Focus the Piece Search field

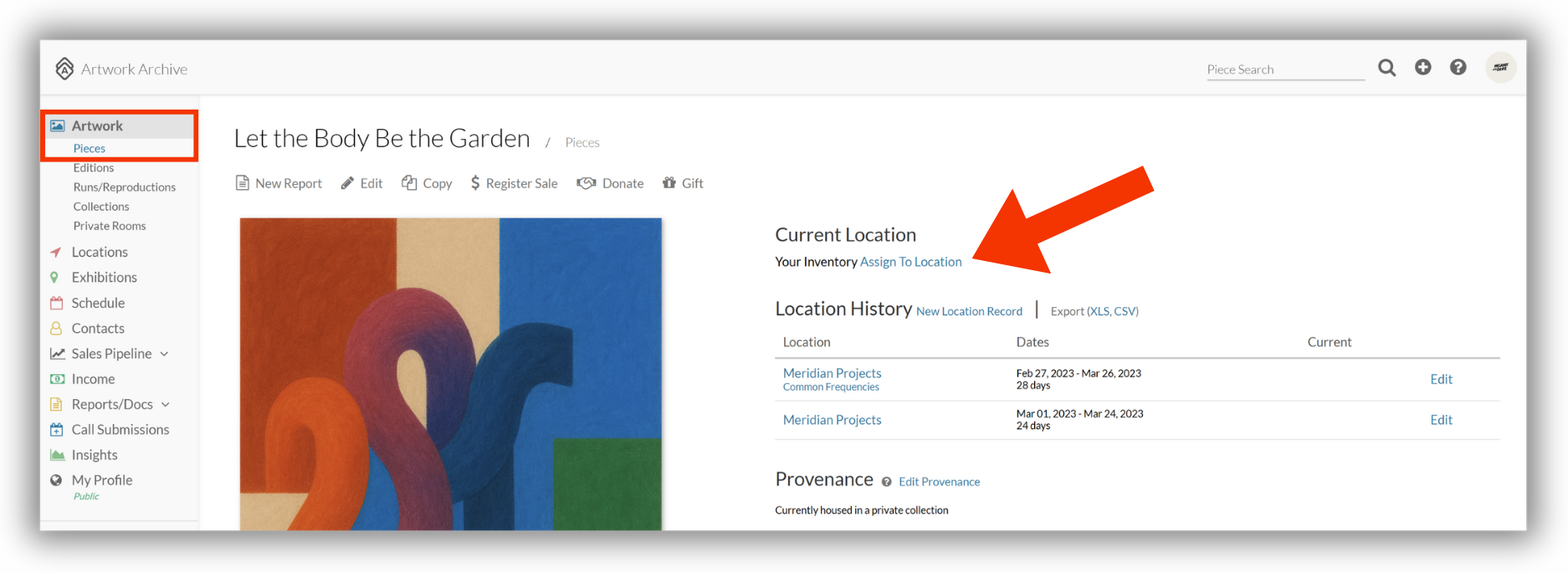click(1285, 69)
